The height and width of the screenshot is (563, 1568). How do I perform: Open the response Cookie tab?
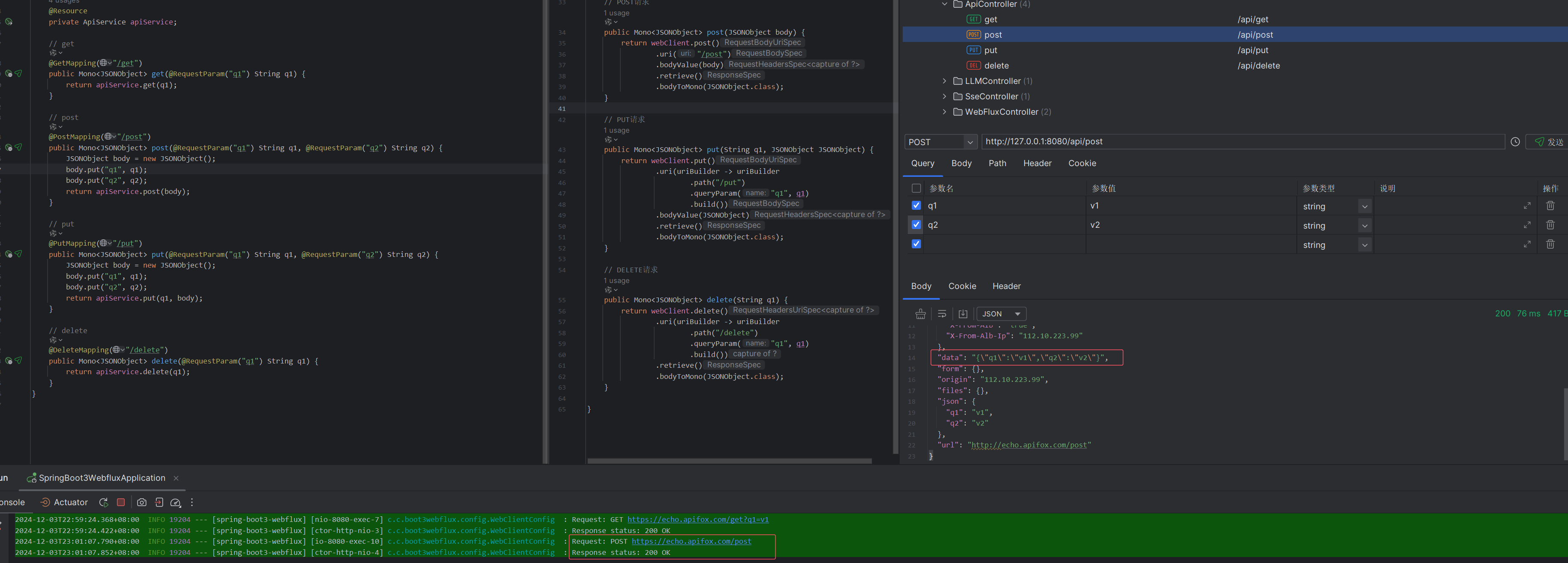(x=962, y=286)
